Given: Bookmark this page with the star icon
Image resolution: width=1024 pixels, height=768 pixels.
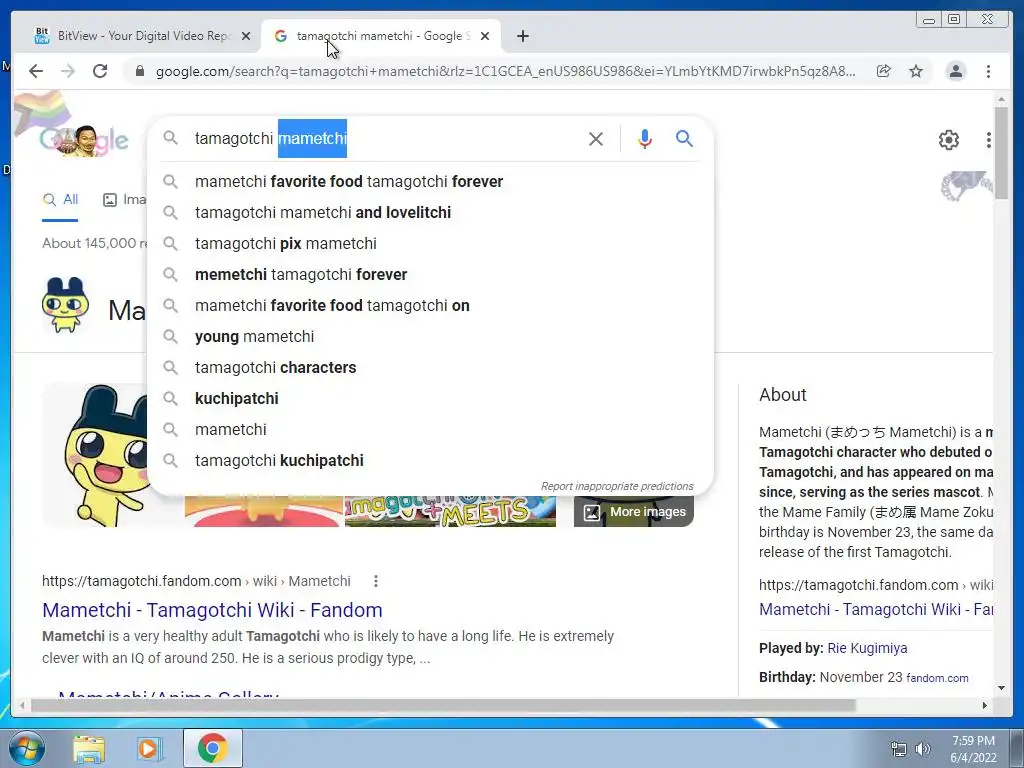Looking at the screenshot, I should point(916,71).
